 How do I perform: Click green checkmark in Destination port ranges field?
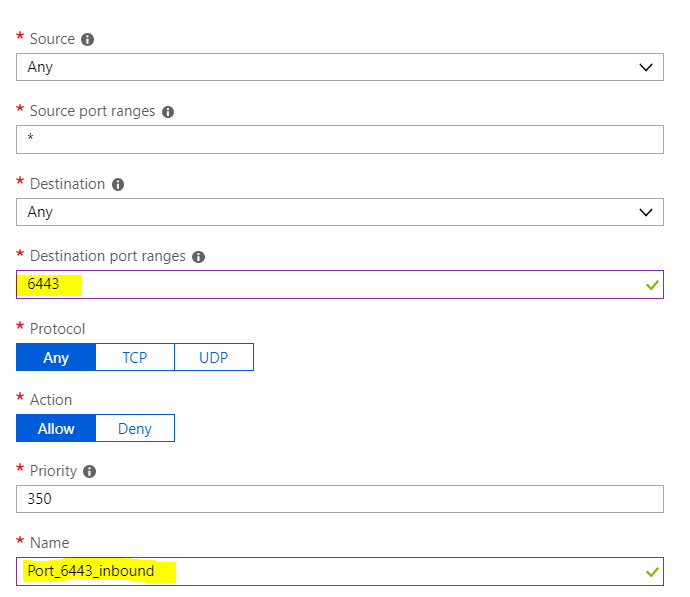point(652,285)
